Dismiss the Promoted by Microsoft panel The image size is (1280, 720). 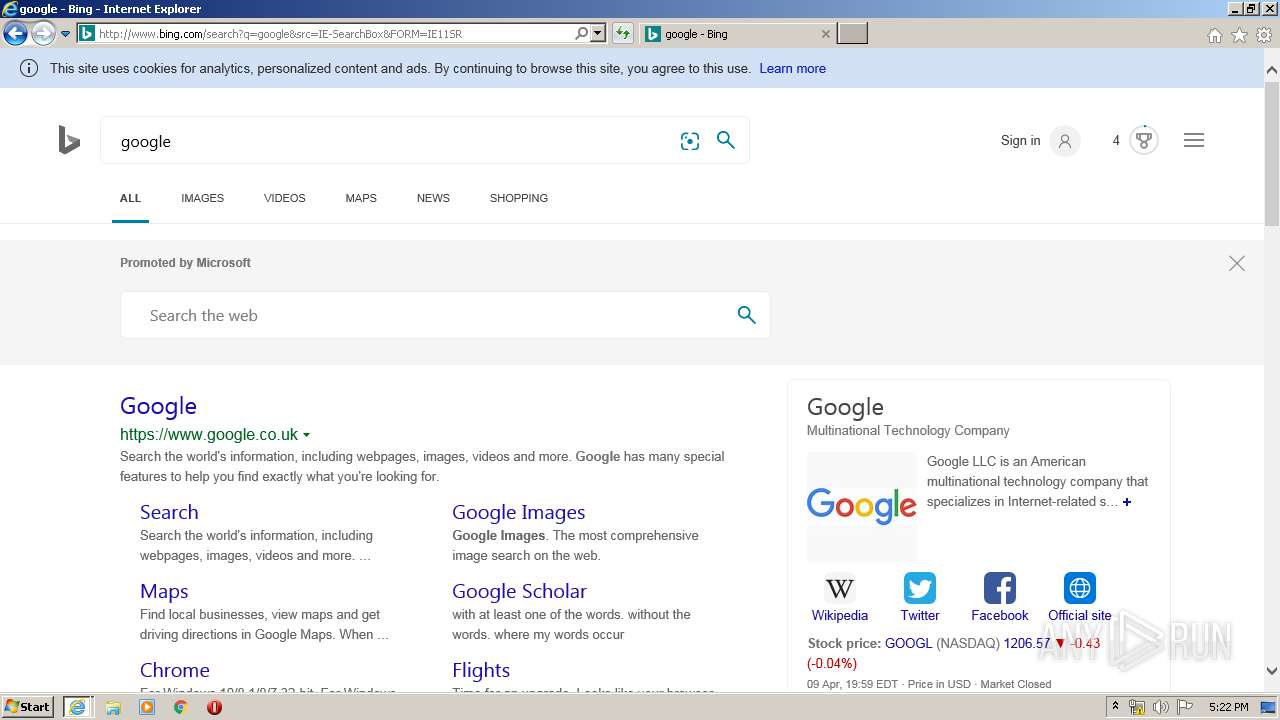tap(1237, 263)
